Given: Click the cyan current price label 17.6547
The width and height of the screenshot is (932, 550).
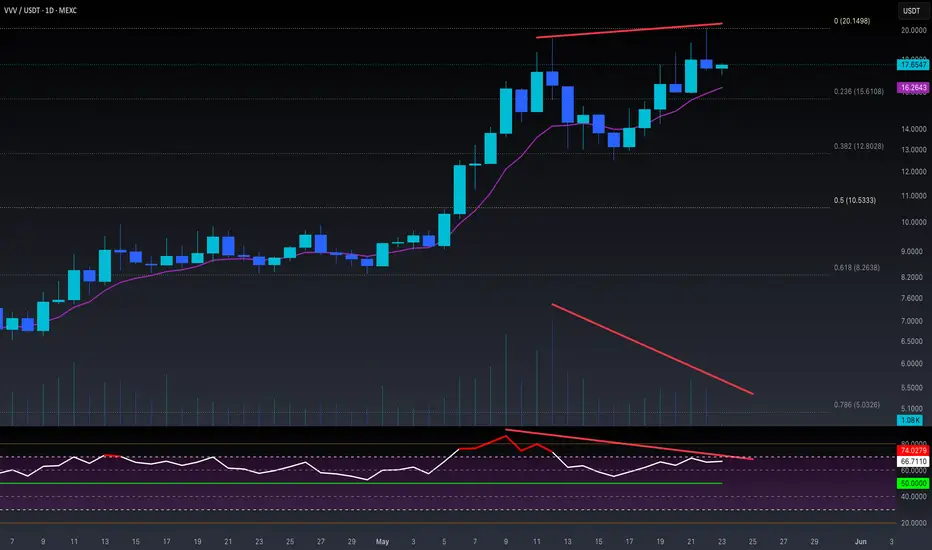Looking at the screenshot, I should tap(913, 64).
